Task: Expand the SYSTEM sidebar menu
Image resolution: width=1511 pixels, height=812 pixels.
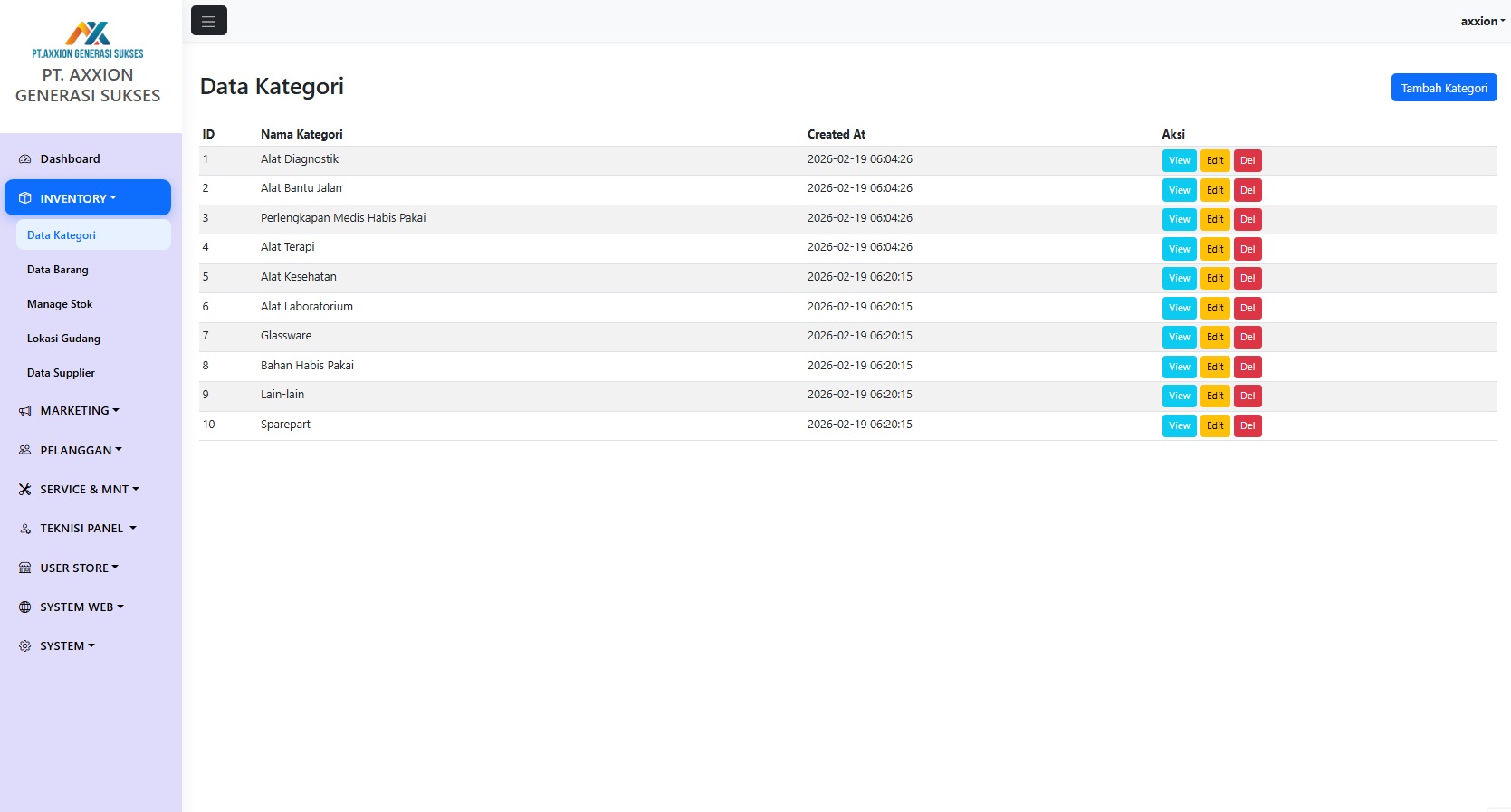Action: tap(88, 646)
